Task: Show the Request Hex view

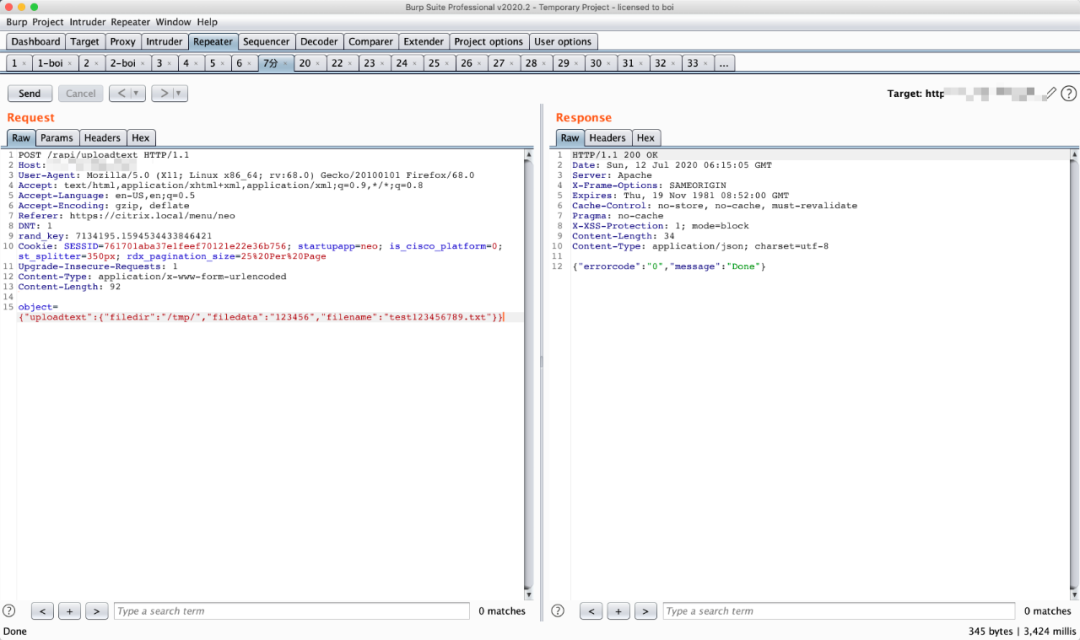Action: coord(141,138)
